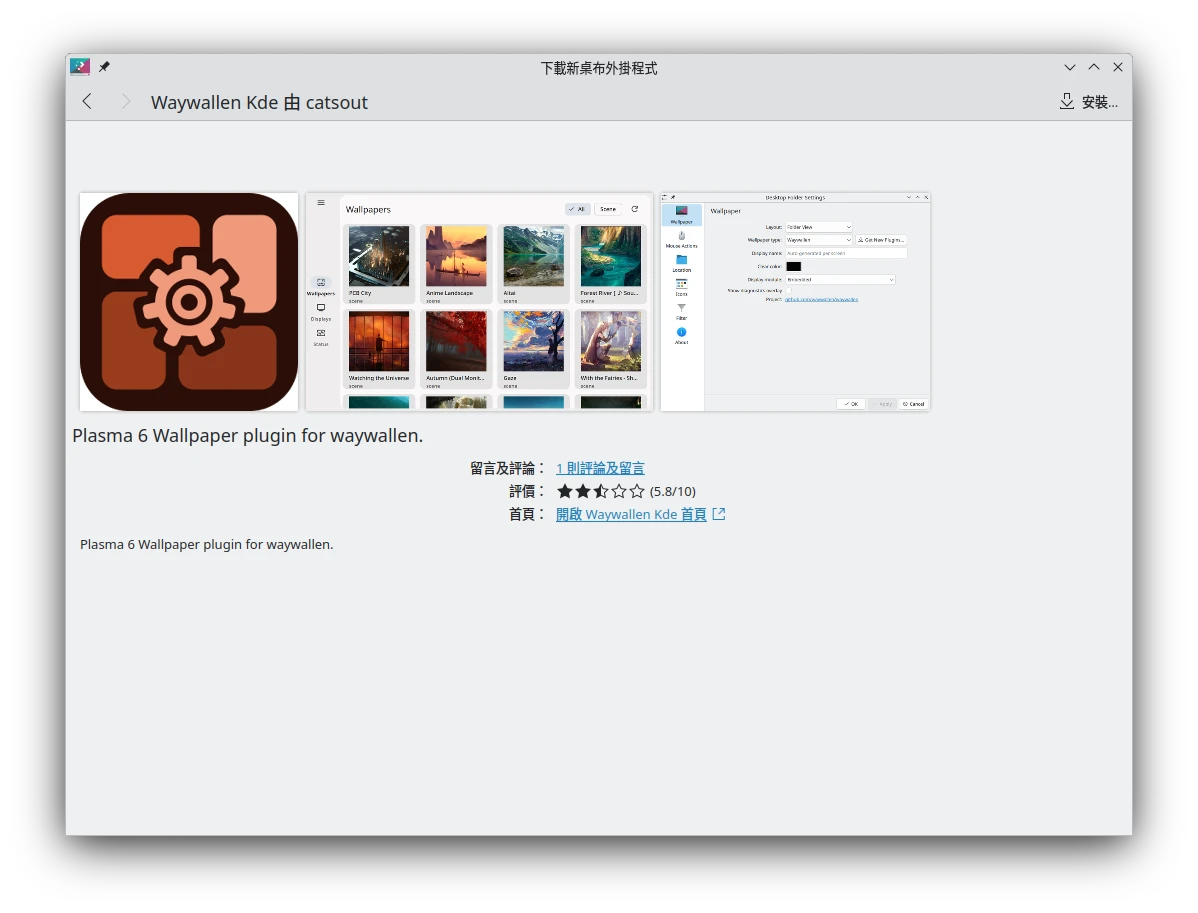This screenshot has width=1198, height=913.
Task: Click the 首頁 homepage label
Action: click(x=528, y=514)
